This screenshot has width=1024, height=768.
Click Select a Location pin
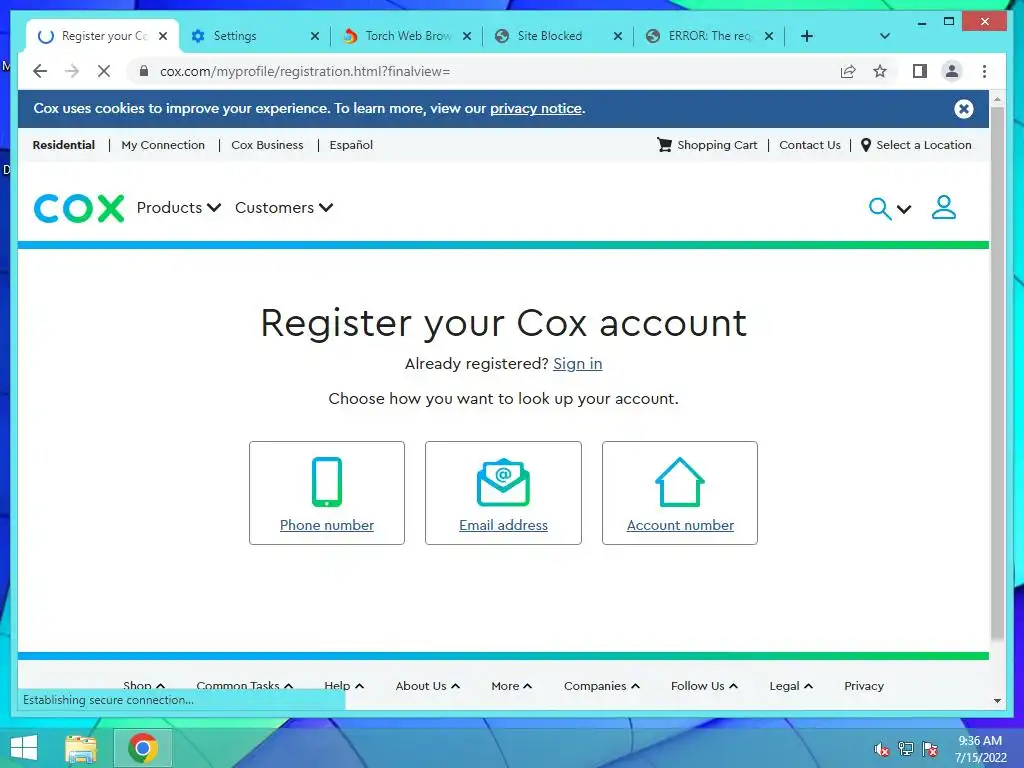(x=916, y=145)
